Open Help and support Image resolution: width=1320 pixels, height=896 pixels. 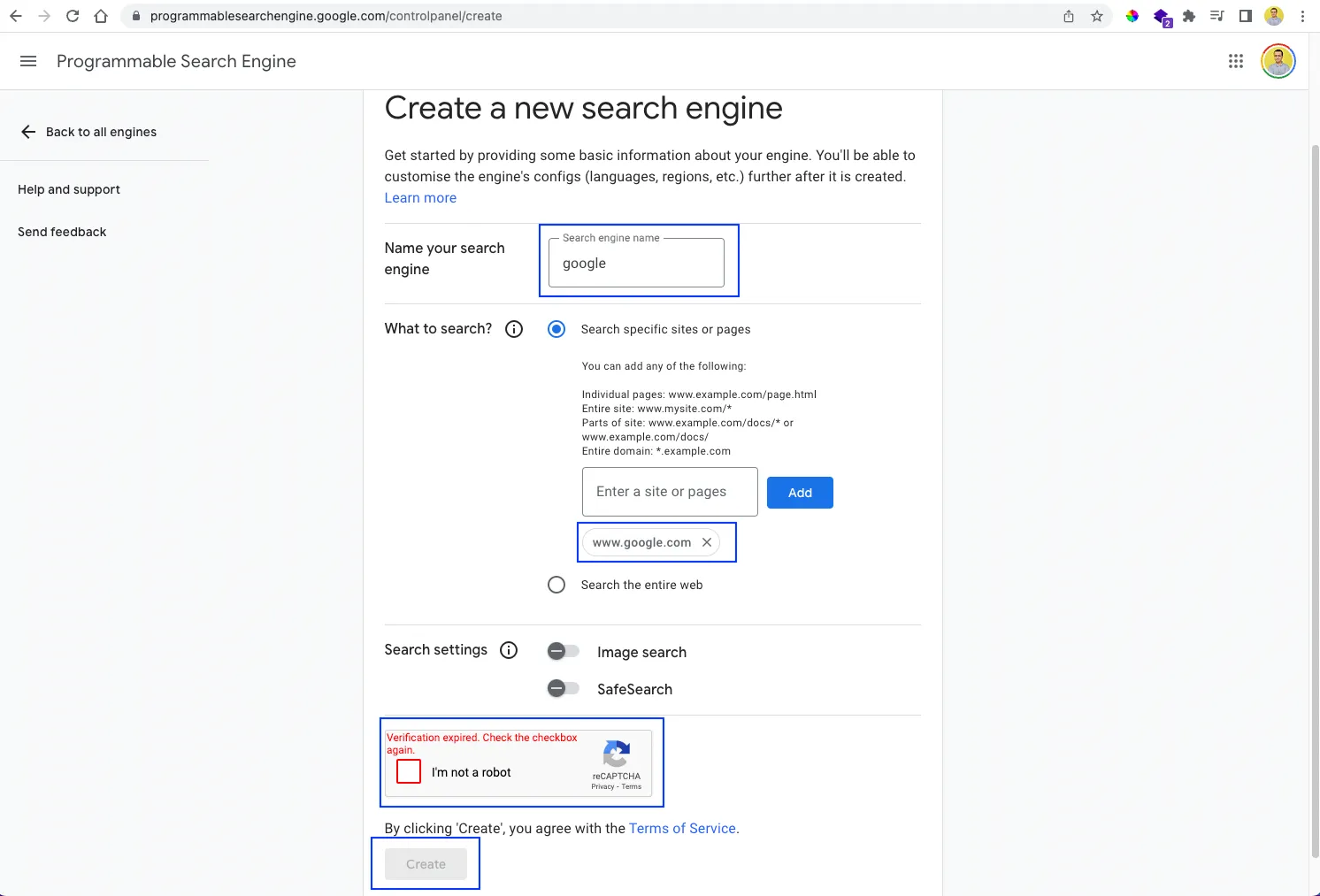click(x=69, y=189)
